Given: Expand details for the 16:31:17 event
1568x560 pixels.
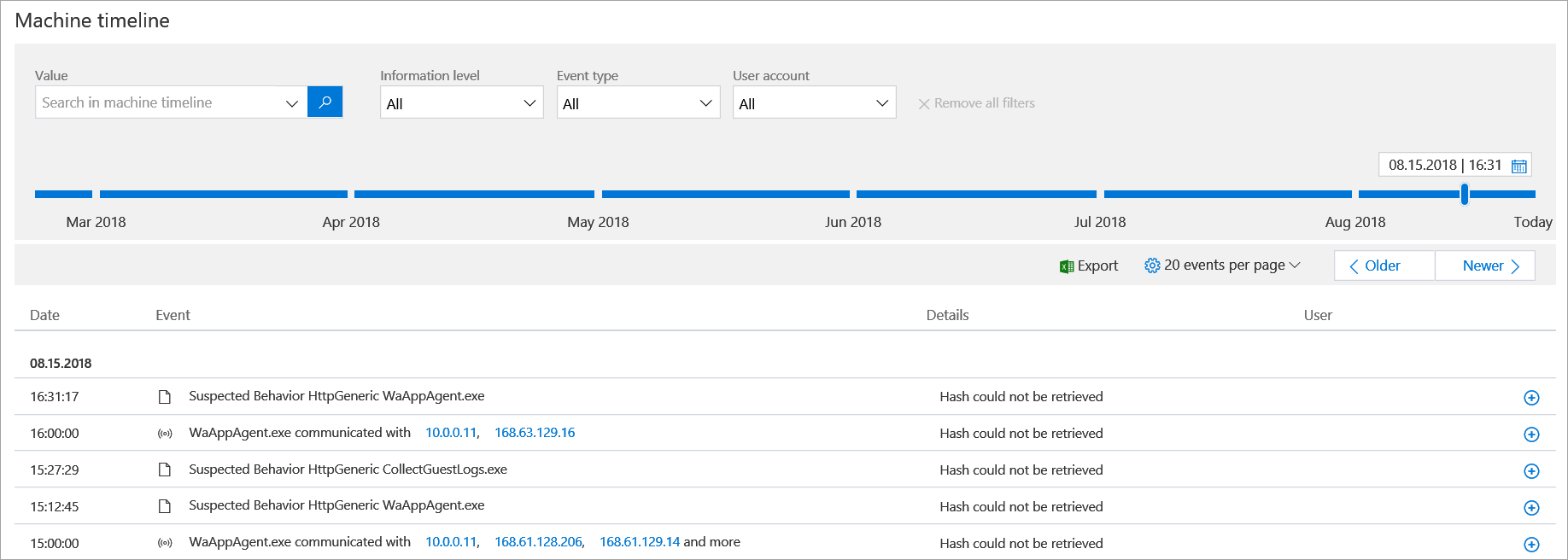Looking at the screenshot, I should [1531, 398].
